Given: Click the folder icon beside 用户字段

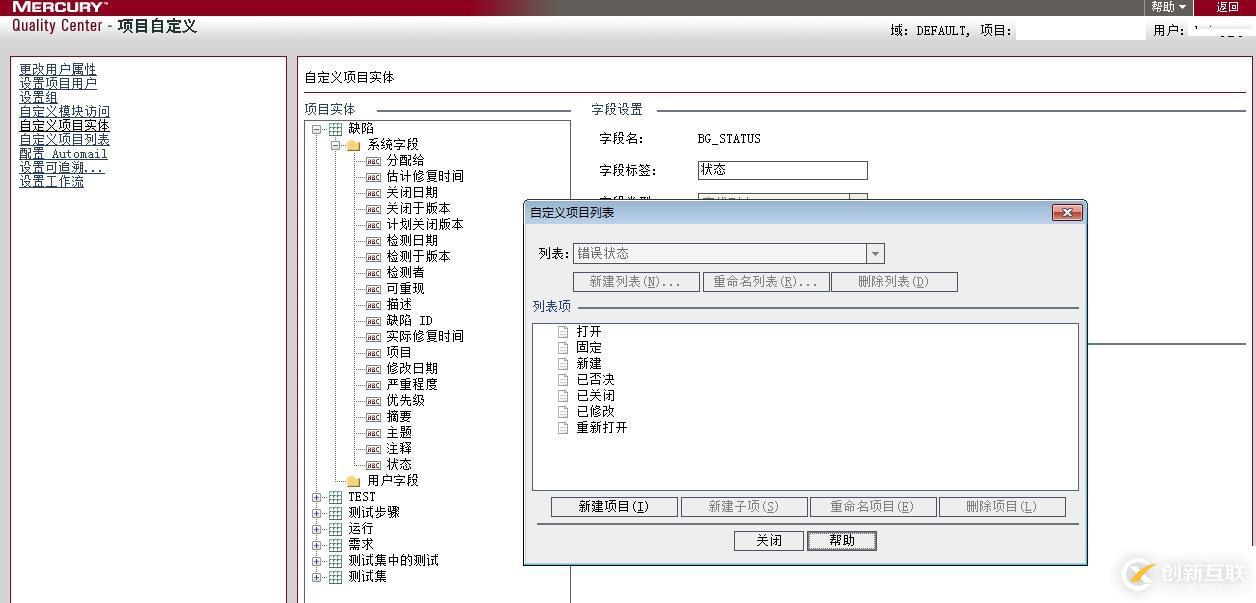Looking at the screenshot, I should tap(353, 480).
